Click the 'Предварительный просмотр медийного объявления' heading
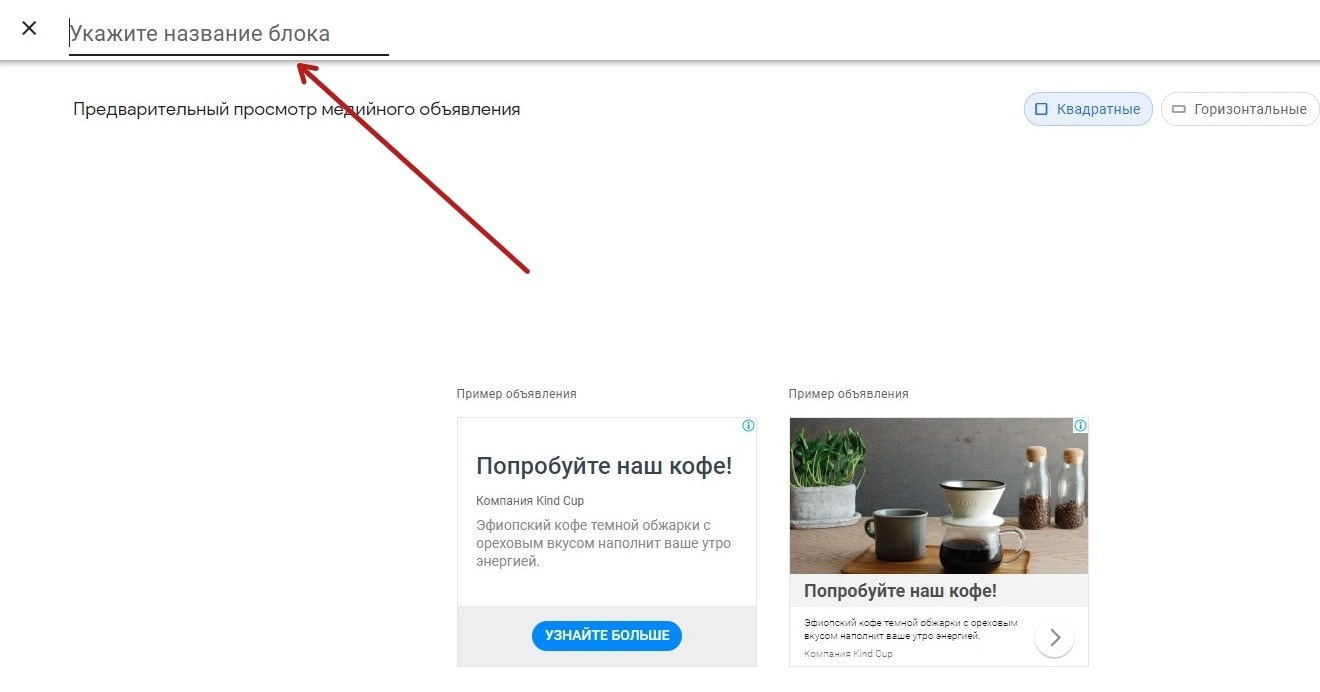Viewport: 1320px width, 692px height. coord(296,109)
